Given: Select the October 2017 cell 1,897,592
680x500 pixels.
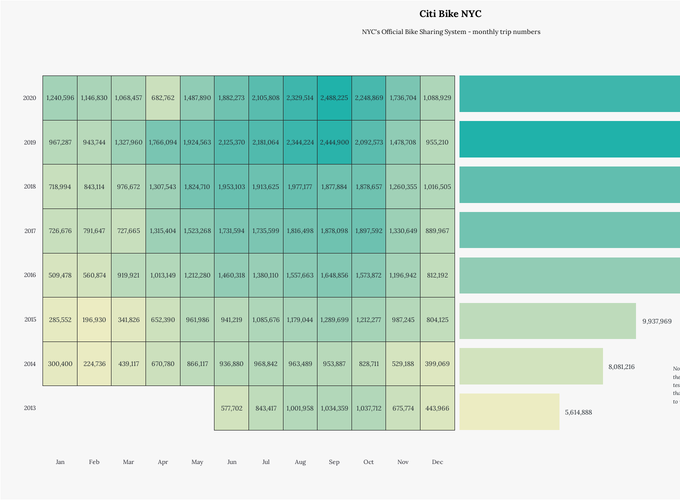Looking at the screenshot, I should (x=368, y=231).
